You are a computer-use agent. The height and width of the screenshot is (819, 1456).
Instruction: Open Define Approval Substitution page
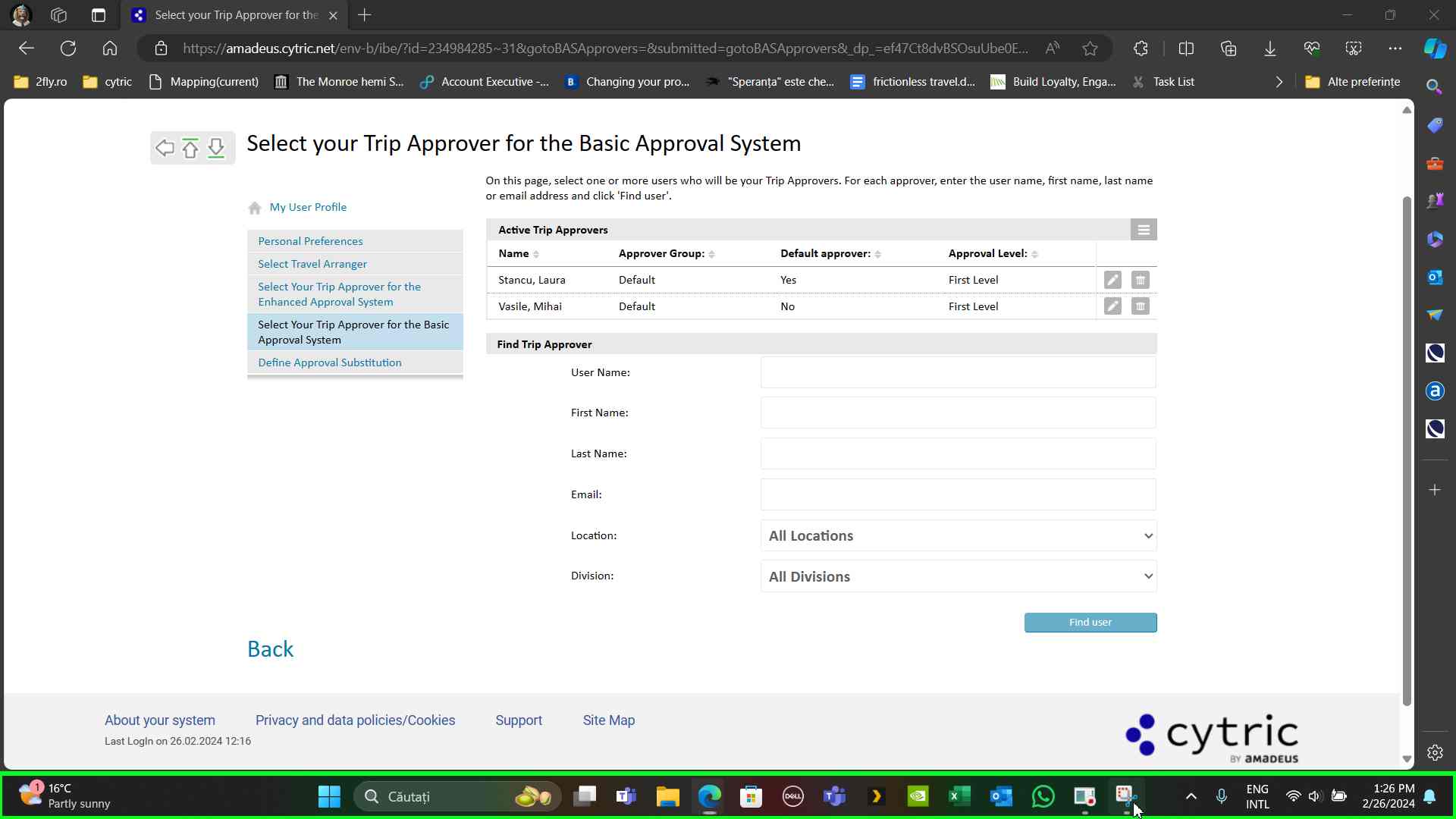[330, 362]
